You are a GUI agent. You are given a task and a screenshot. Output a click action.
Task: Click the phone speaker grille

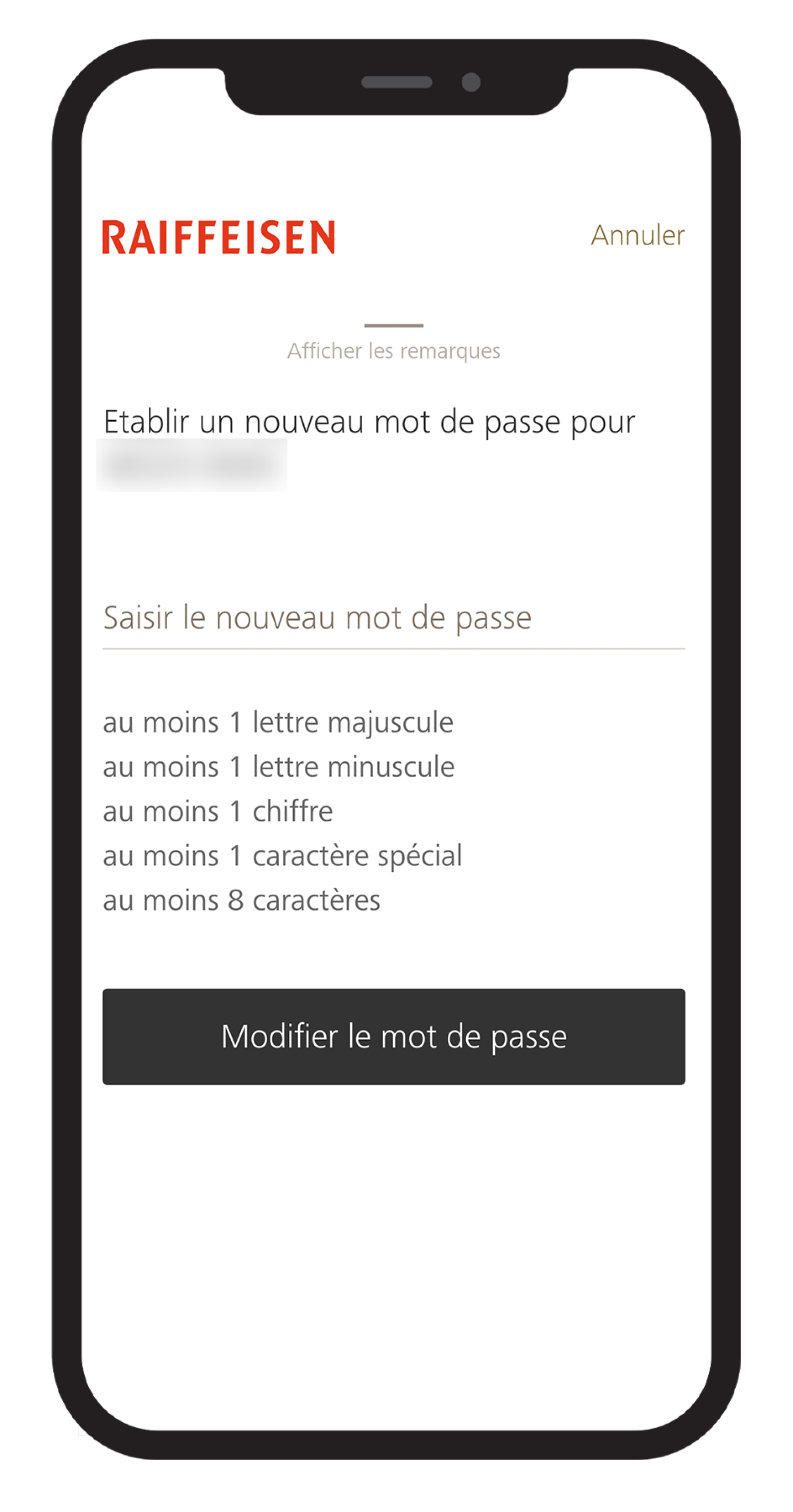pos(396,82)
